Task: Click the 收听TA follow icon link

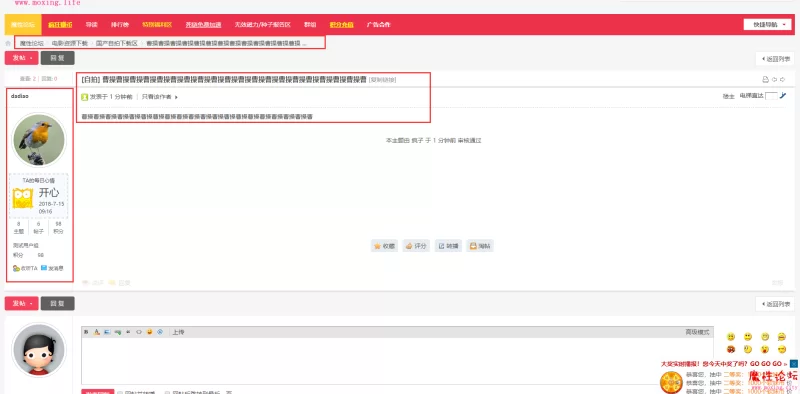Action: tap(26, 268)
